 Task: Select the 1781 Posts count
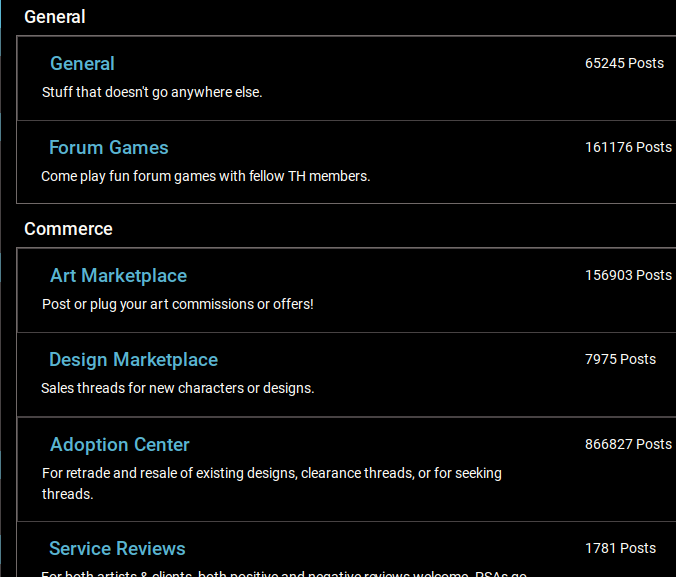pyautogui.click(x=620, y=548)
